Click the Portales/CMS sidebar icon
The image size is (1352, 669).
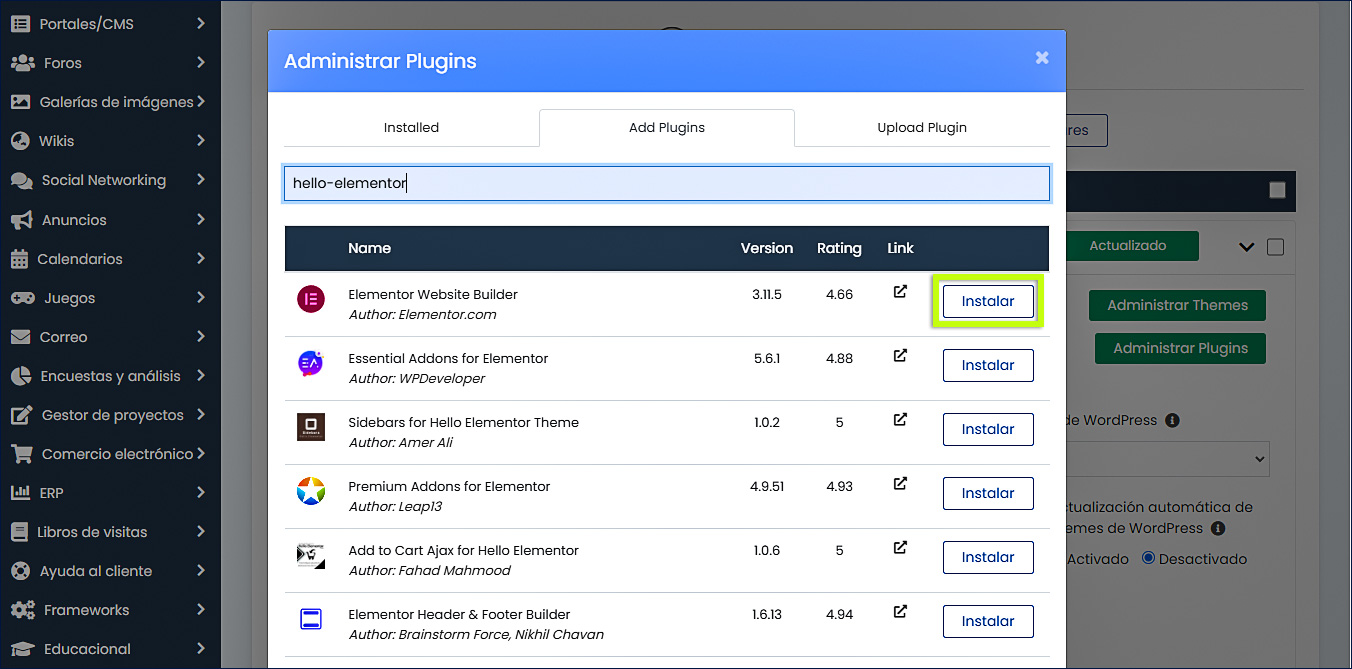click(x=20, y=23)
